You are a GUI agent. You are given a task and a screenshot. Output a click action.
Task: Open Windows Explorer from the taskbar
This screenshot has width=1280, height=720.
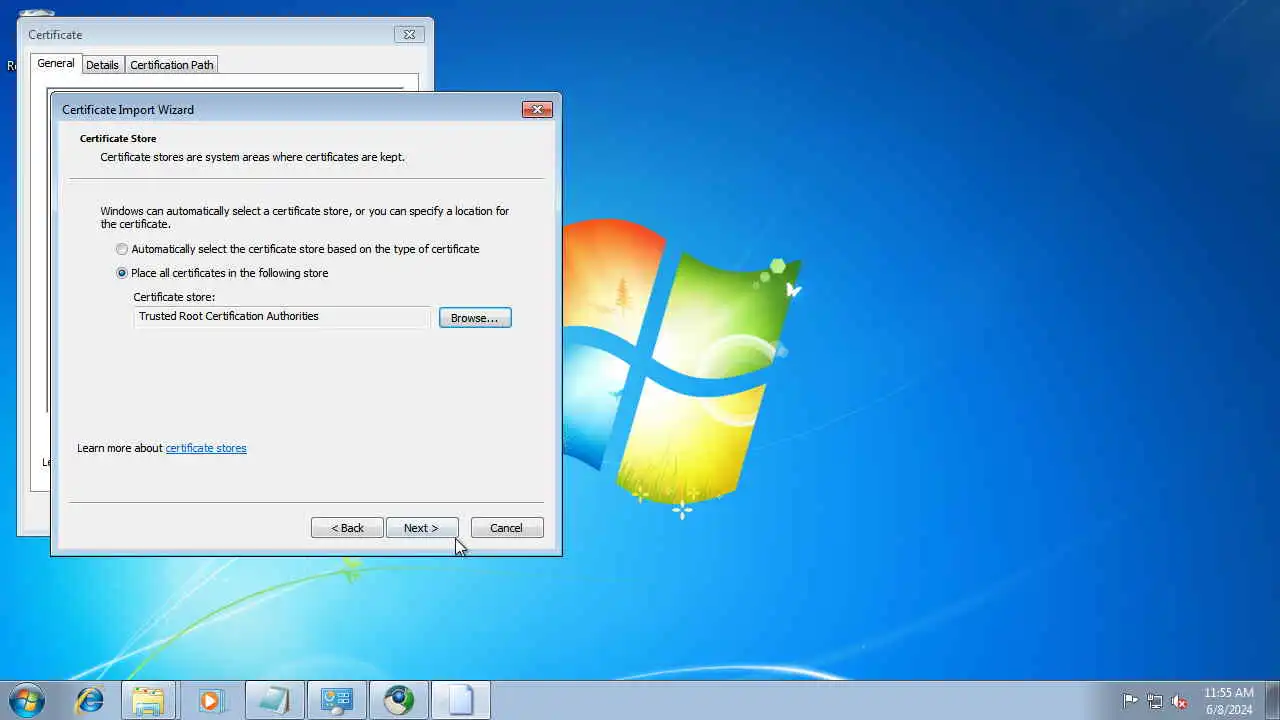(x=149, y=700)
